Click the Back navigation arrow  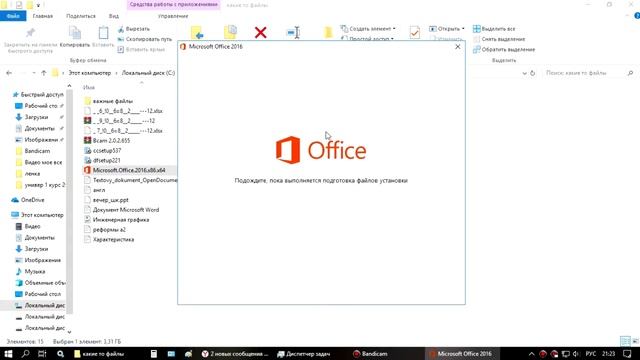[9, 73]
